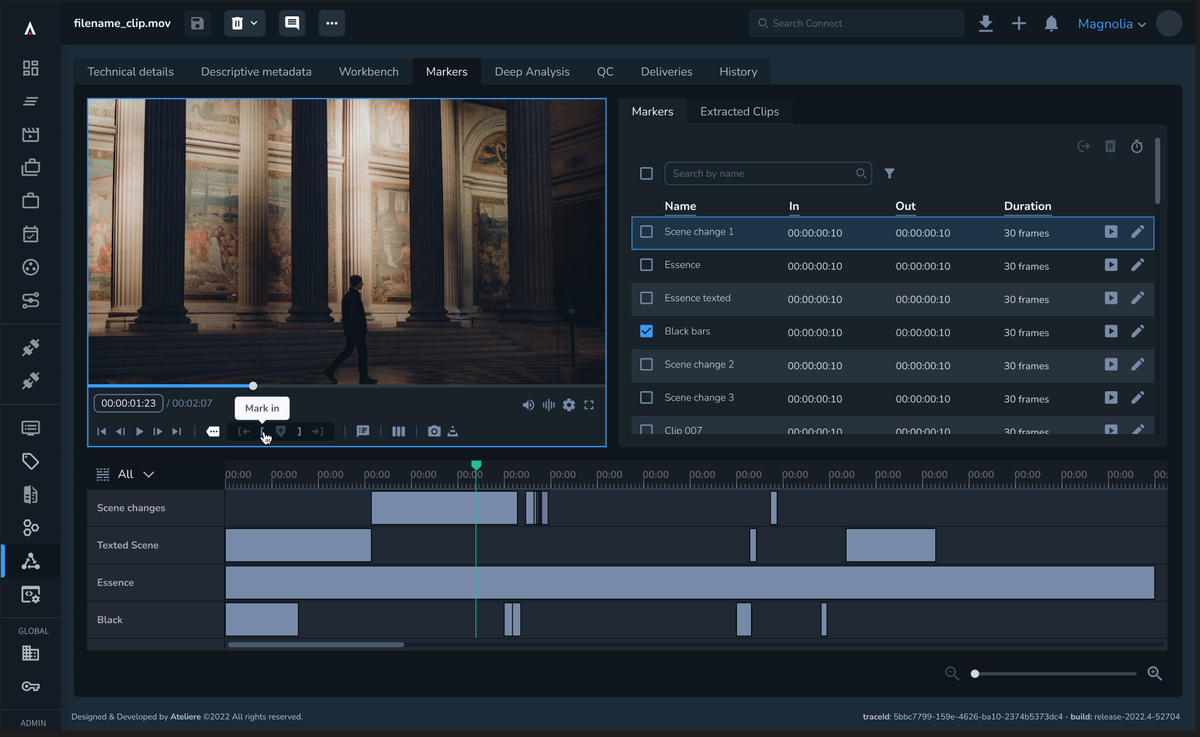Enable the Scene change 1 marker checkbox

[x=646, y=232]
